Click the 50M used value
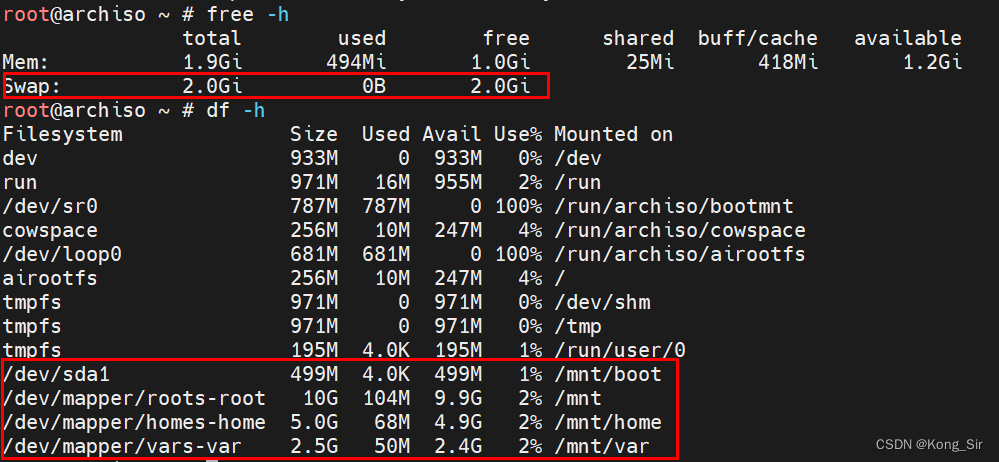The height and width of the screenshot is (462, 999). (392, 447)
